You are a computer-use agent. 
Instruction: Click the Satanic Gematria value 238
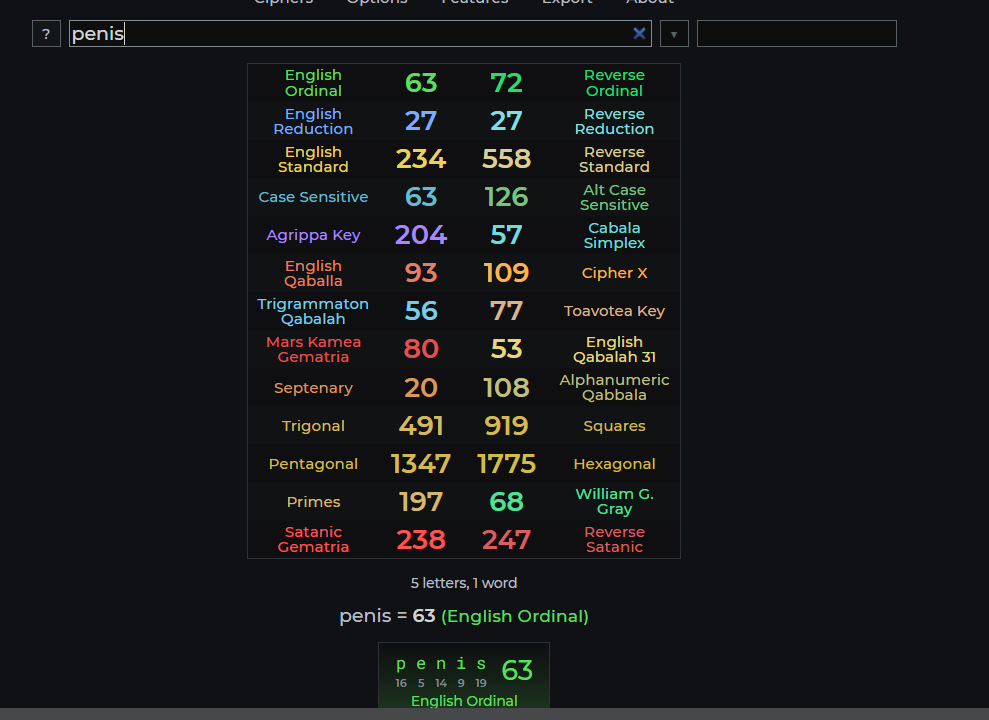coord(421,540)
